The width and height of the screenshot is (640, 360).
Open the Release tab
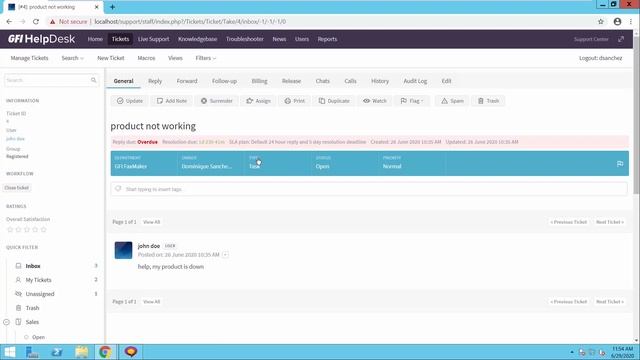pyautogui.click(x=291, y=81)
